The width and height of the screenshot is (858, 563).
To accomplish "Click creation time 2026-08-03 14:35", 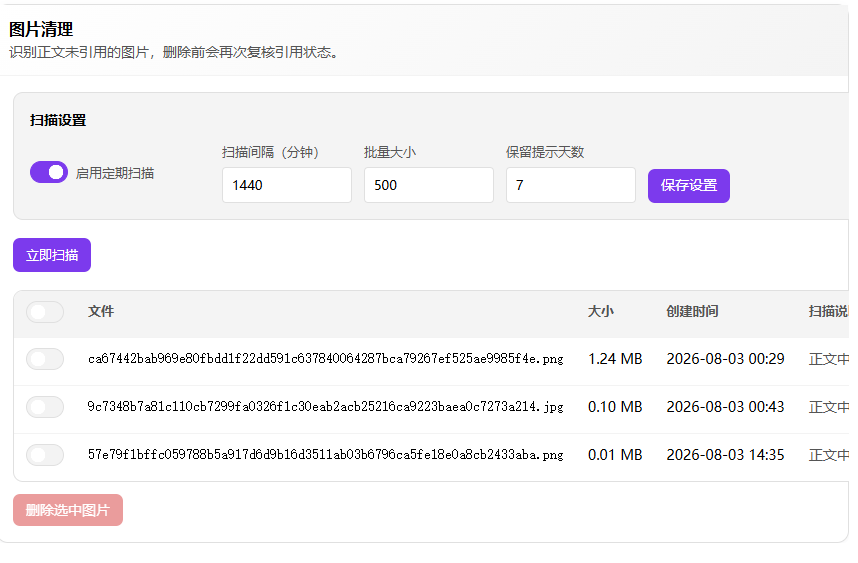I will [x=725, y=455].
